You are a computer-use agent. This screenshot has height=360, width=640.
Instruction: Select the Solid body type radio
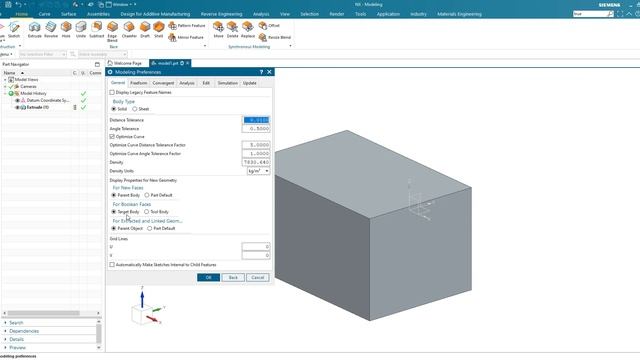[114, 109]
